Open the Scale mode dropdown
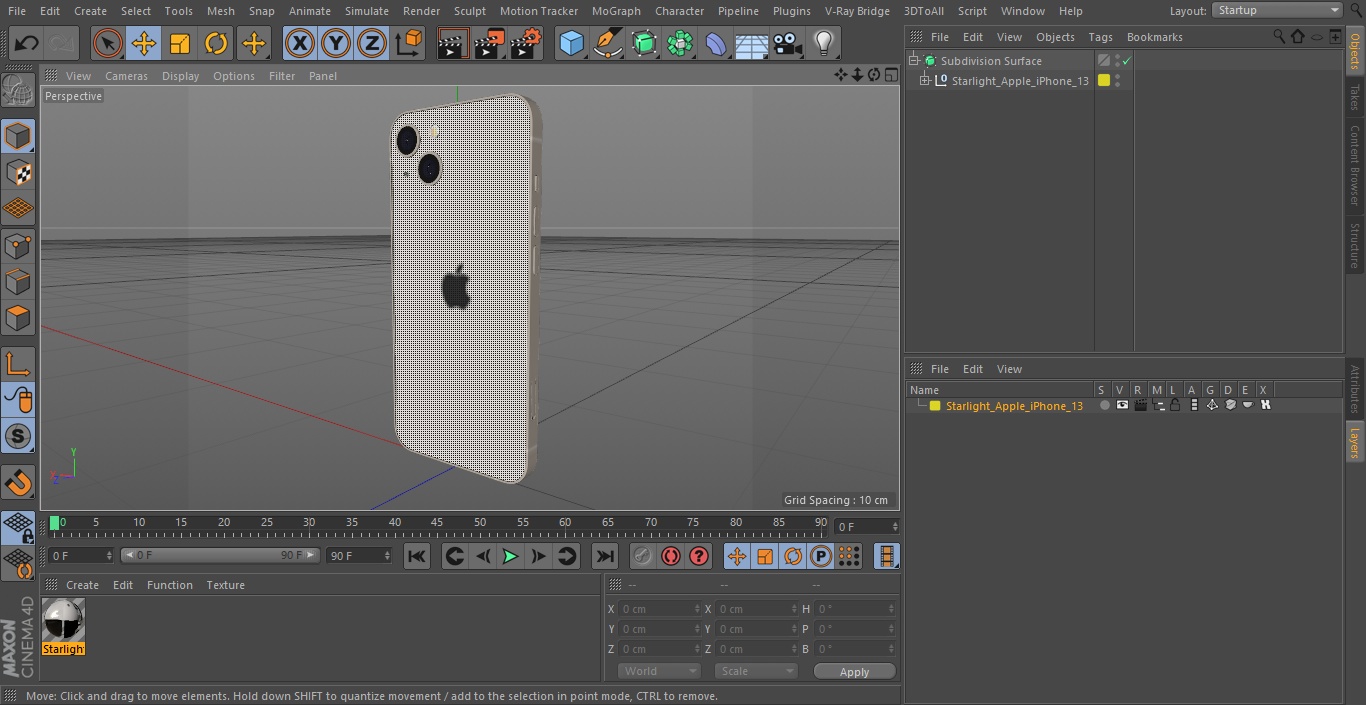This screenshot has width=1366, height=705. click(757, 671)
